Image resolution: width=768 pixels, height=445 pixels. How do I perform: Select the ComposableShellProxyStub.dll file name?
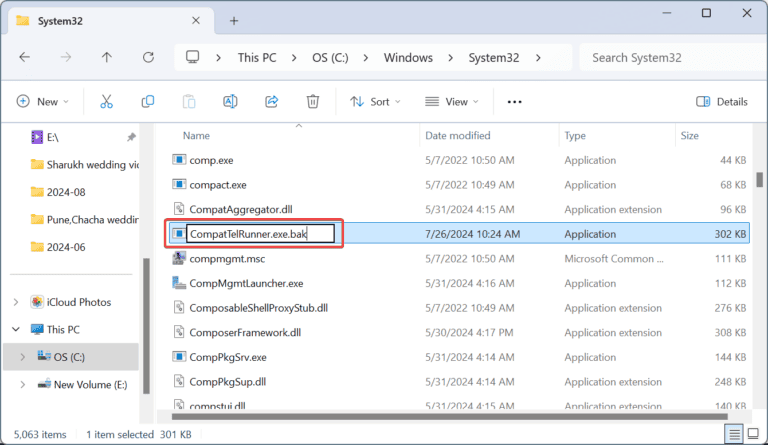point(259,308)
